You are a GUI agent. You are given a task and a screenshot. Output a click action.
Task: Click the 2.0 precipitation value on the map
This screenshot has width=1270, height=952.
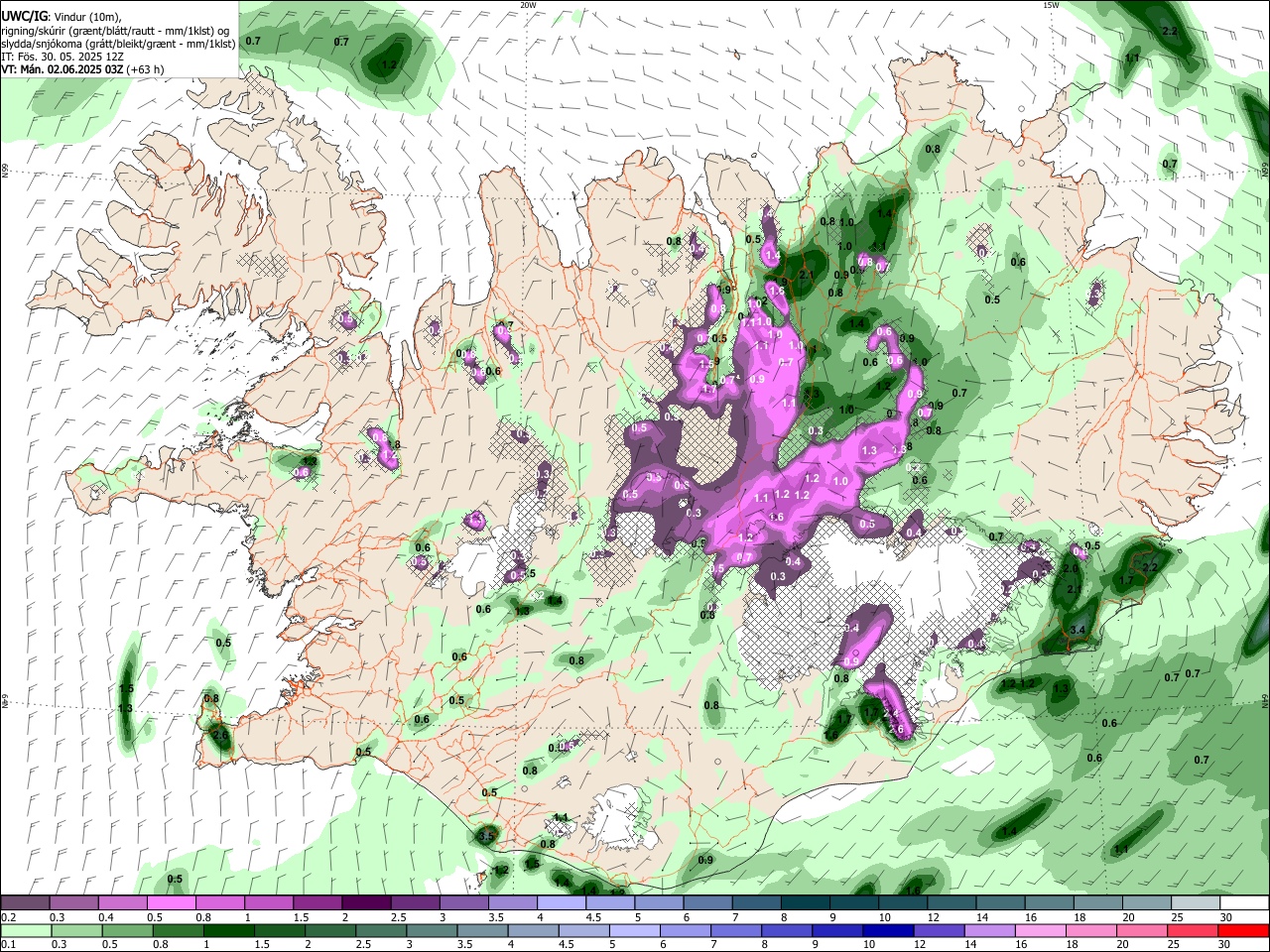[1071, 569]
